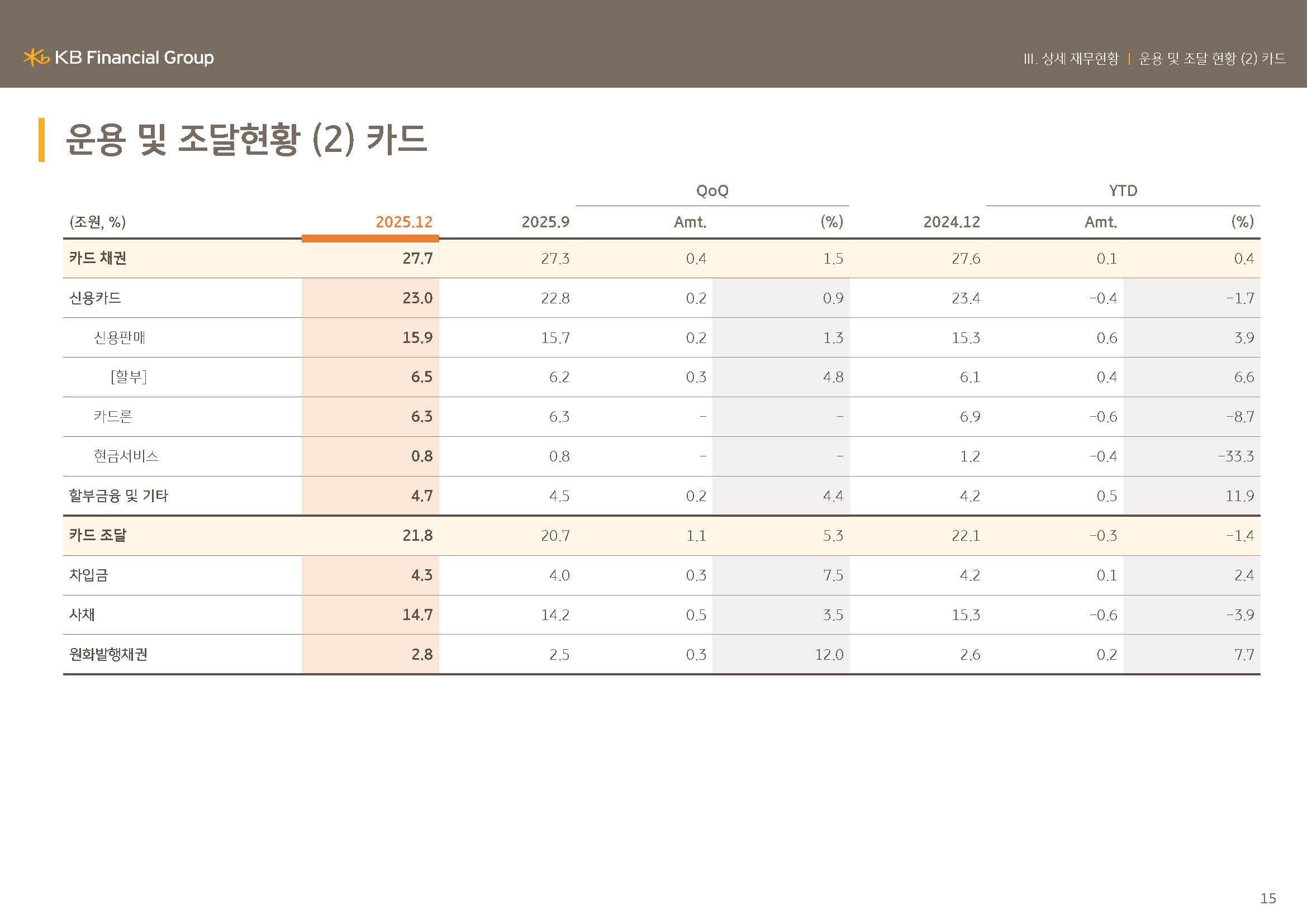Click the 원화발행채권 row label
Image resolution: width=1307 pixels, height=924 pixels.
tap(108, 654)
